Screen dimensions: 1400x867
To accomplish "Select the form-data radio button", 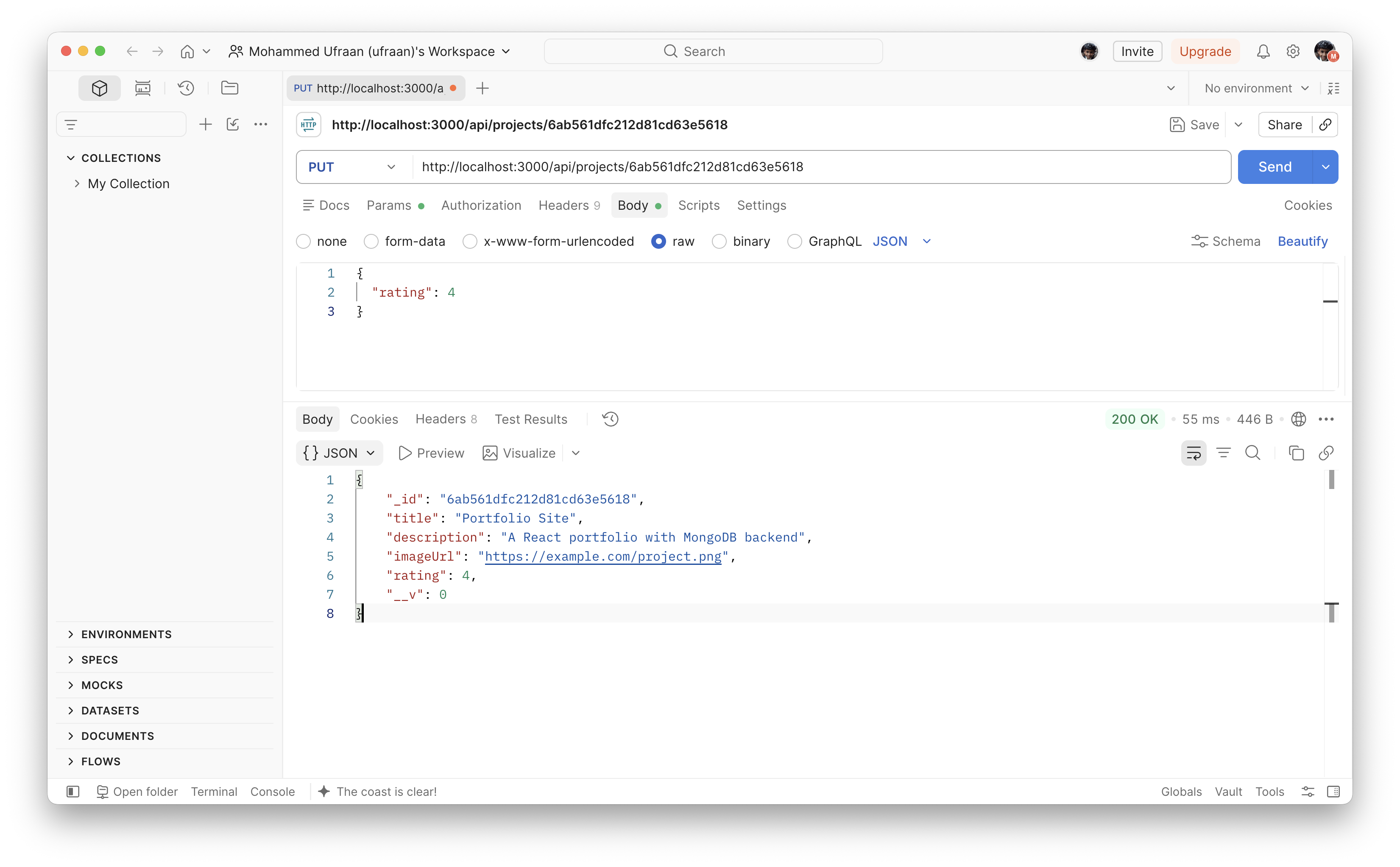I will pyautogui.click(x=371, y=242).
